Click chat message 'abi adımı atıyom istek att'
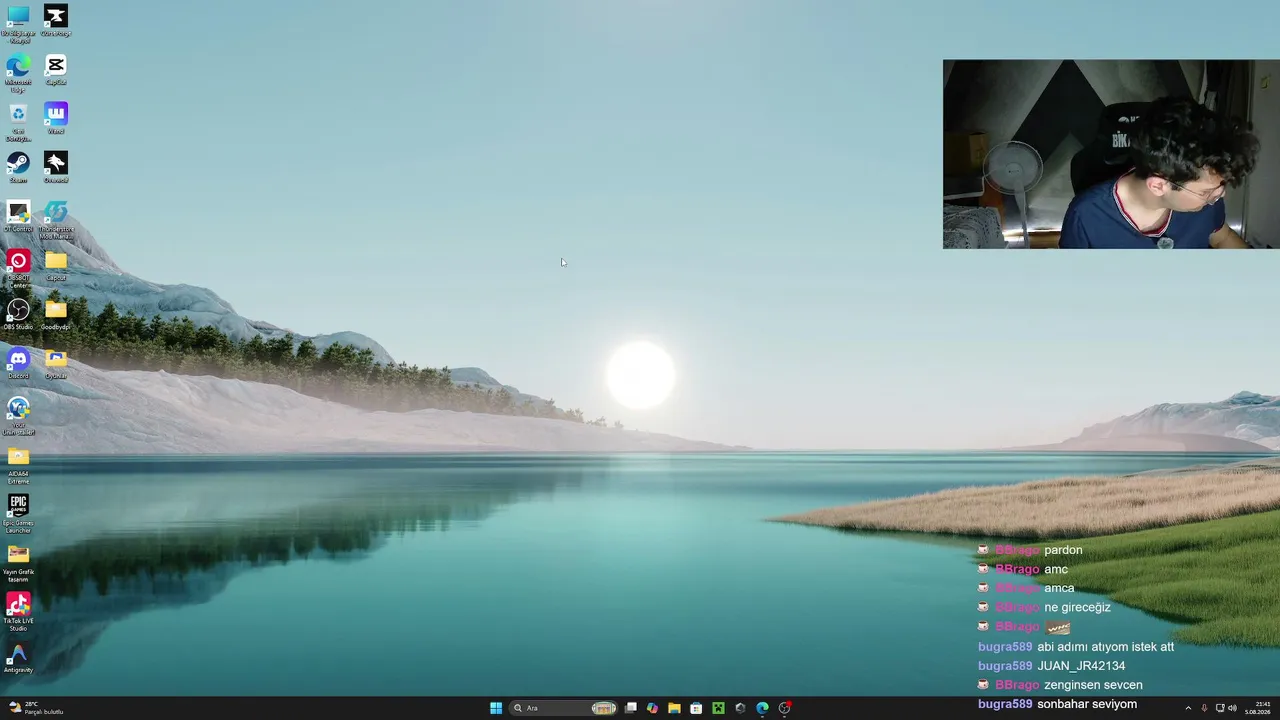The image size is (1280, 720). (x=1105, y=647)
